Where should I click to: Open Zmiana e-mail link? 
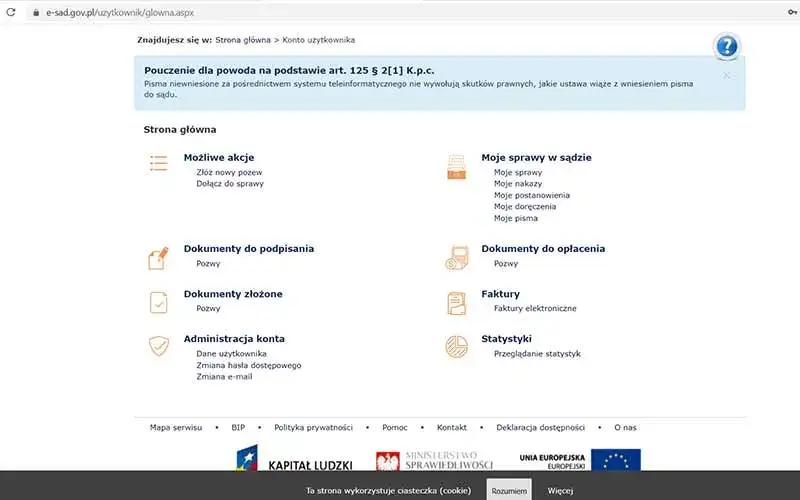[x=224, y=377]
